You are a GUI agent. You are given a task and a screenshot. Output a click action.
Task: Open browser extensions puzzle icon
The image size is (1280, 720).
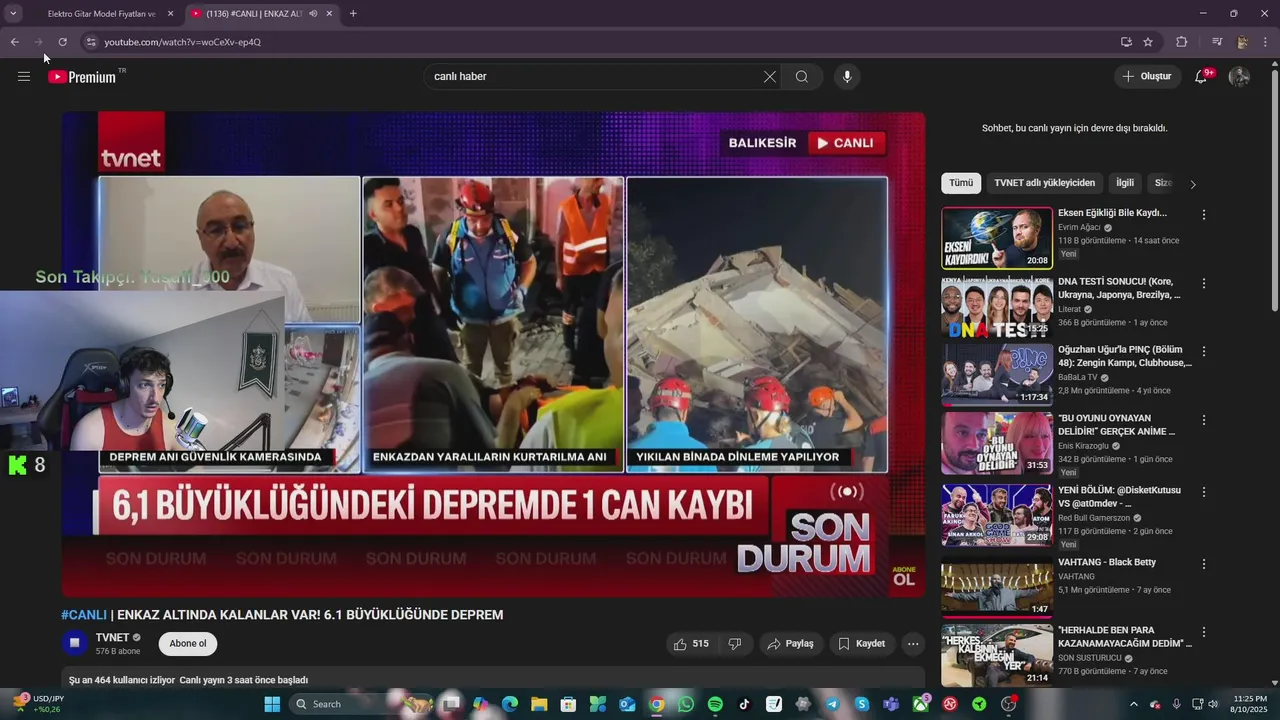(x=1182, y=42)
